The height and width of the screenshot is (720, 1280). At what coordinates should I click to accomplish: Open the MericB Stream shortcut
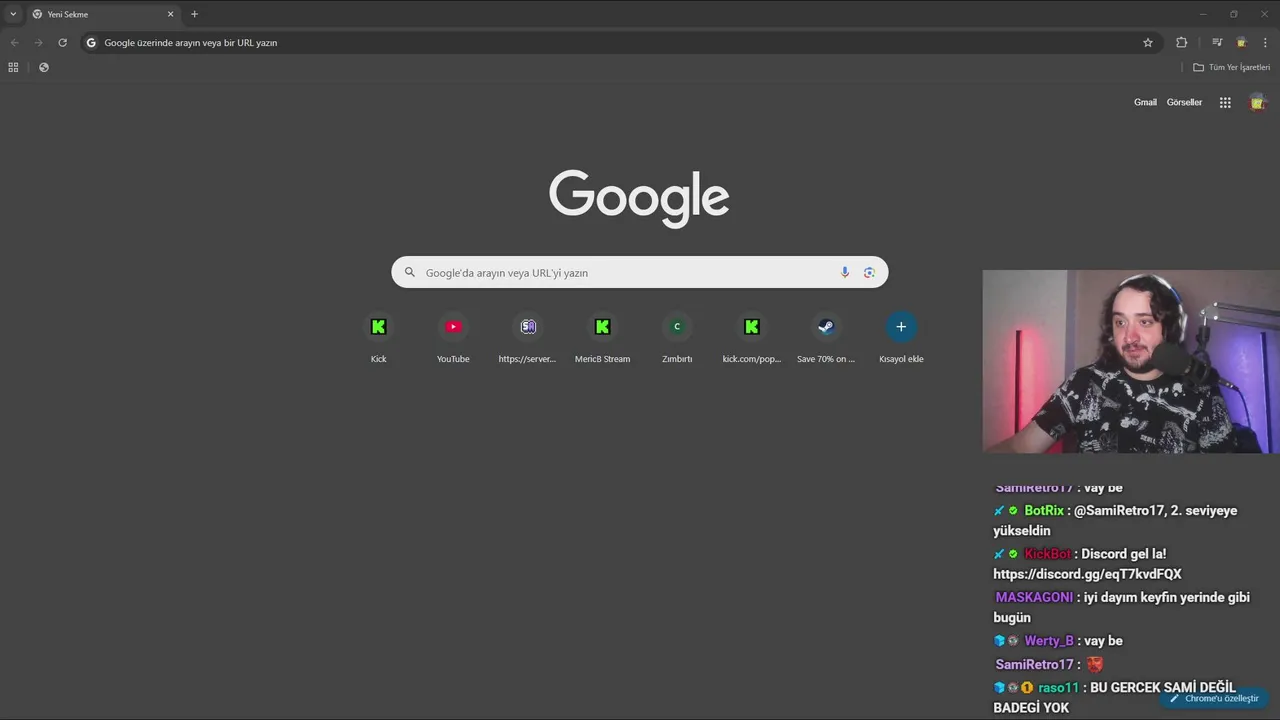click(x=602, y=338)
